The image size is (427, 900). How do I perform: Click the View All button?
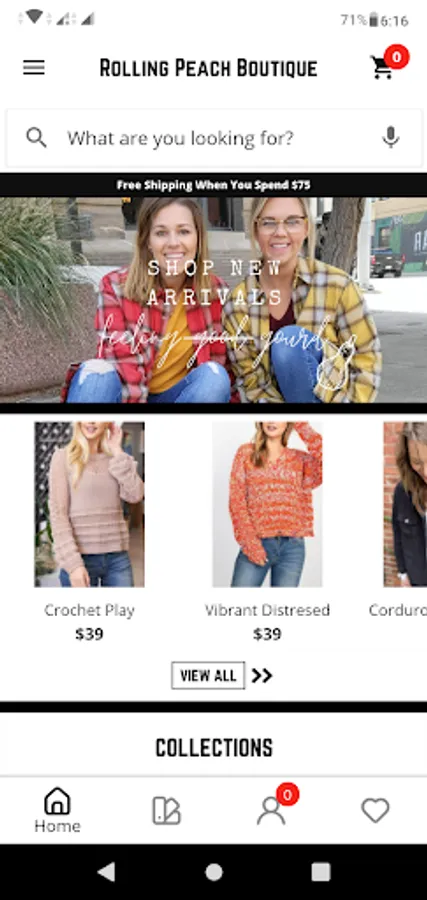pyautogui.click(x=208, y=676)
